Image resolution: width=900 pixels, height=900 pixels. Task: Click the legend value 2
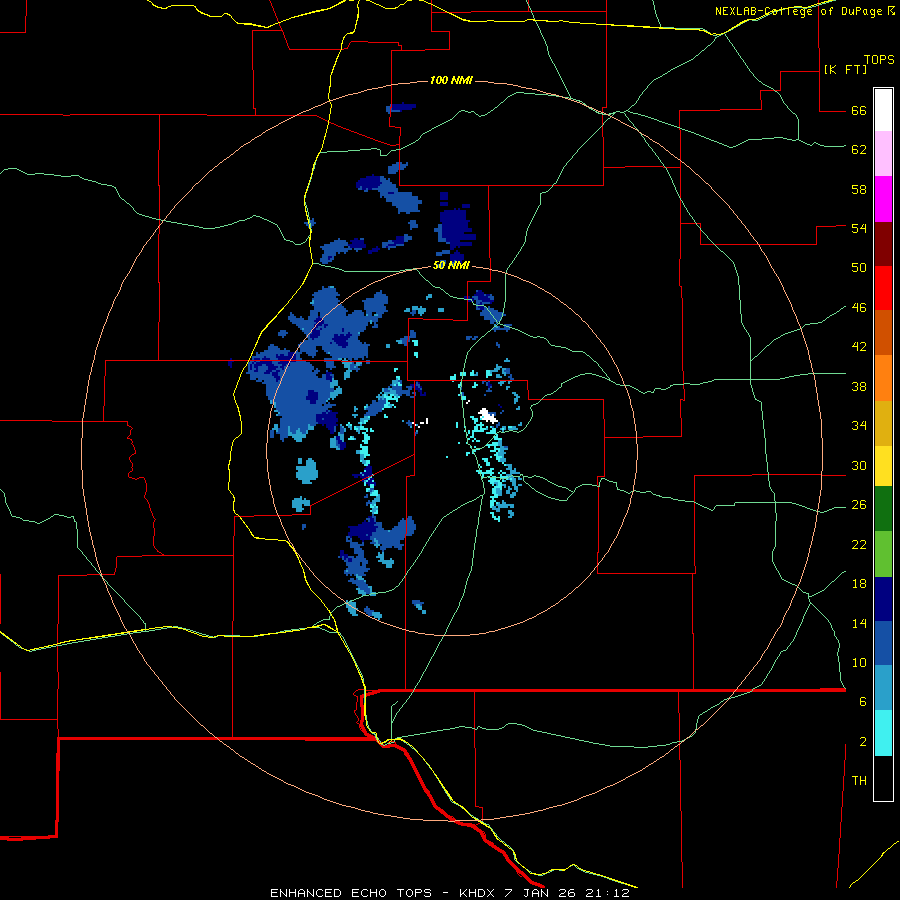(x=863, y=742)
